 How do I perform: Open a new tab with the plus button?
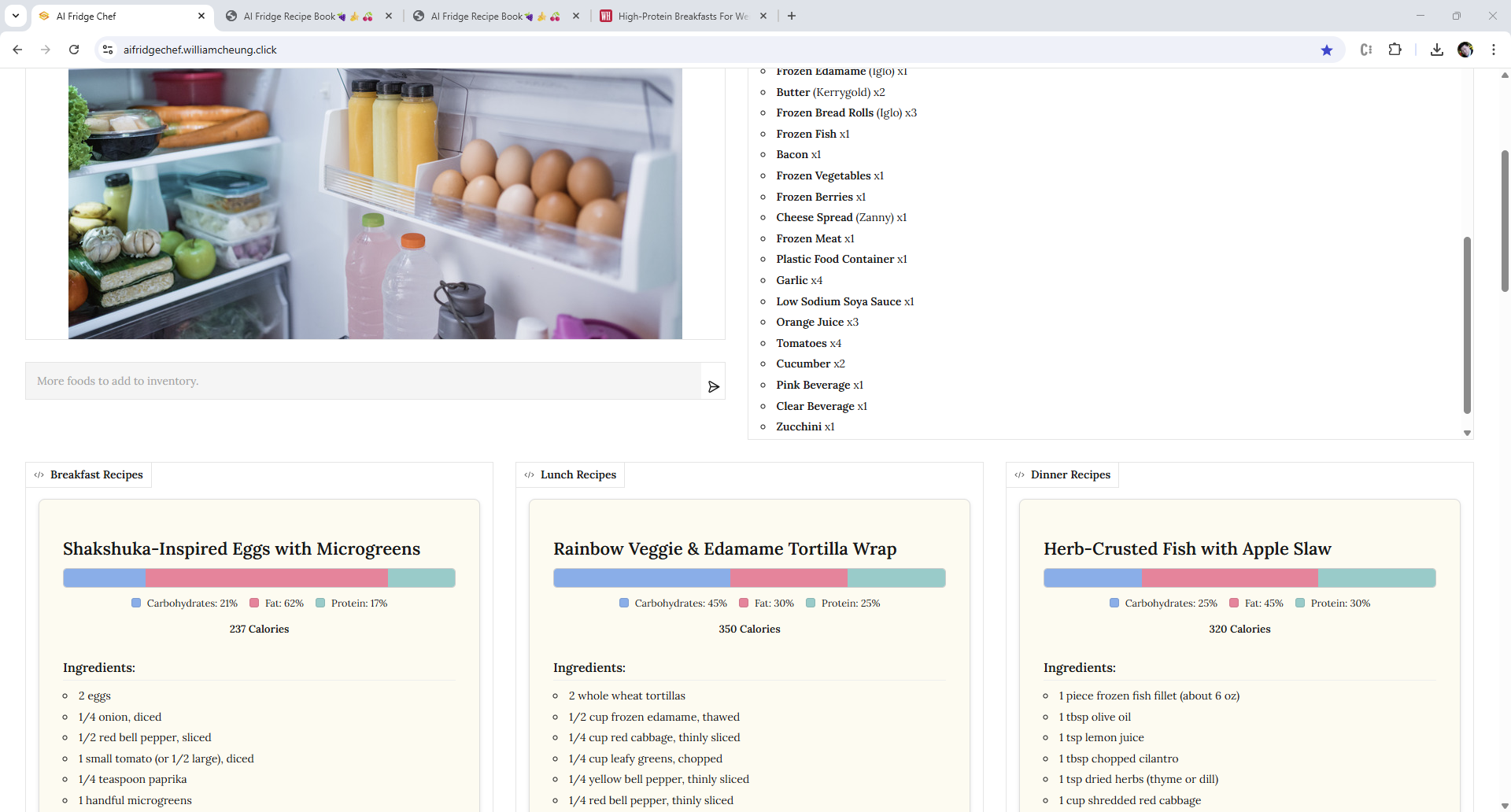(x=792, y=16)
